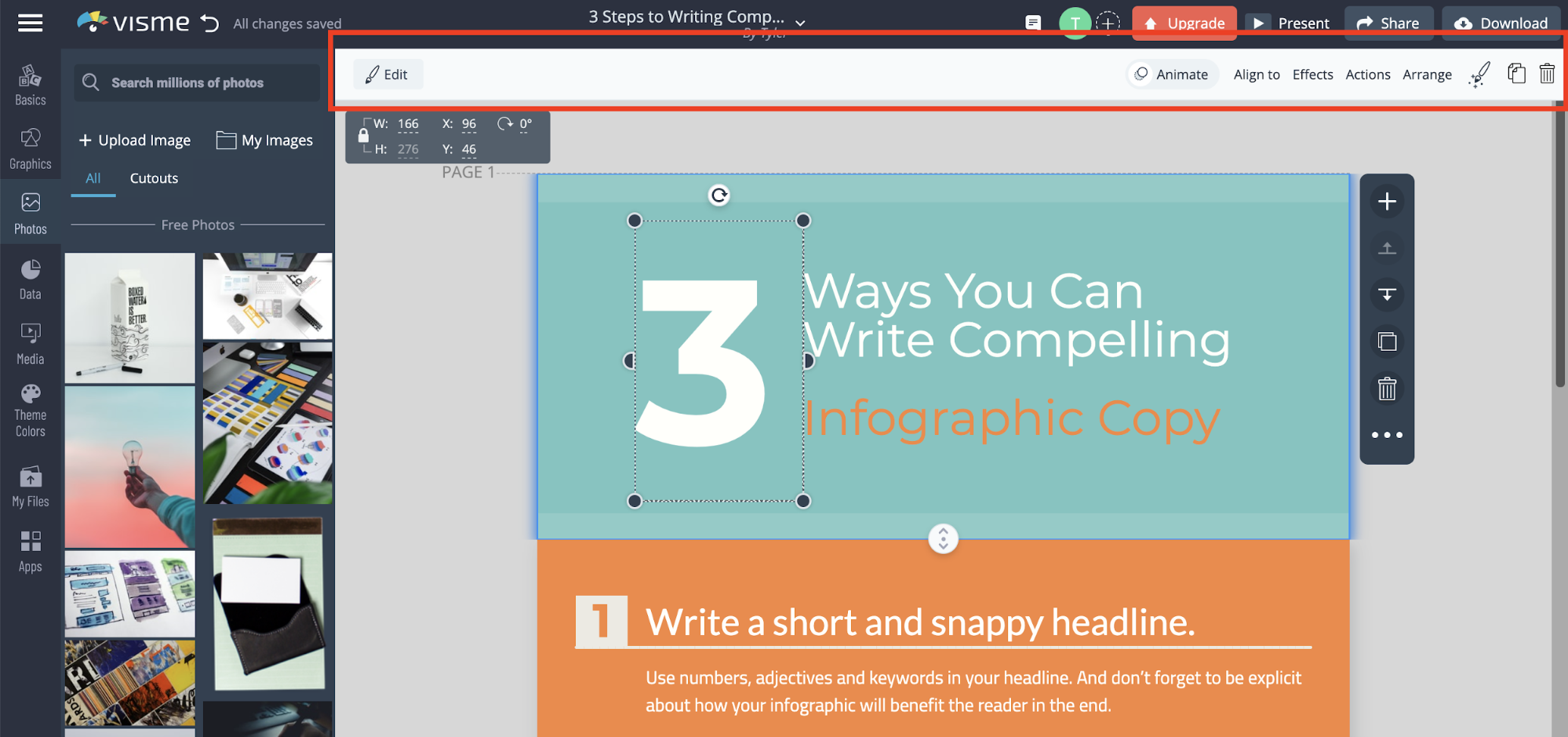Open the Basics panel
1568x737 pixels.
[x=30, y=86]
